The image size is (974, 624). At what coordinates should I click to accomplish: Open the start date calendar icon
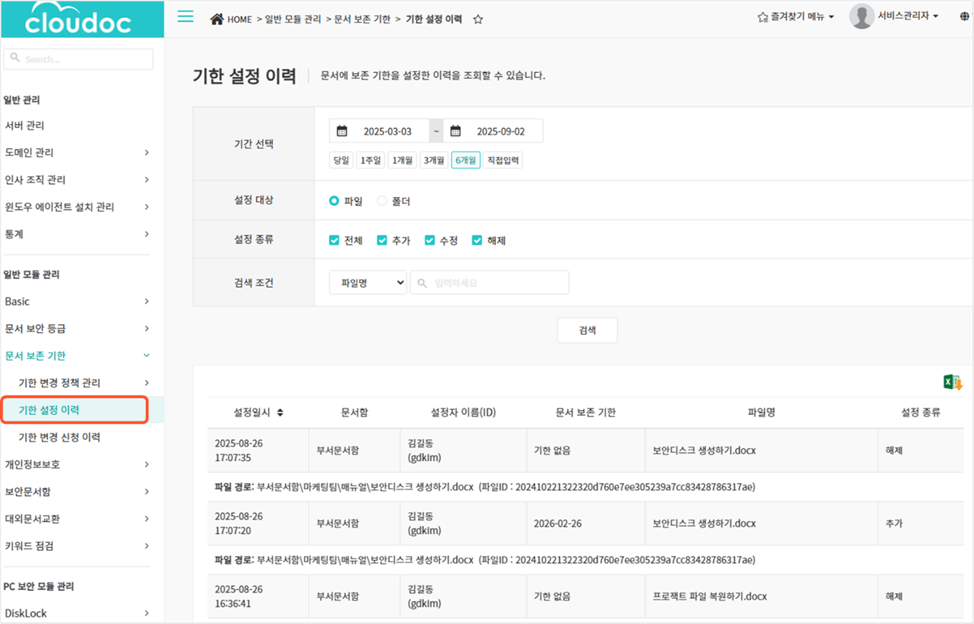pyautogui.click(x=342, y=131)
